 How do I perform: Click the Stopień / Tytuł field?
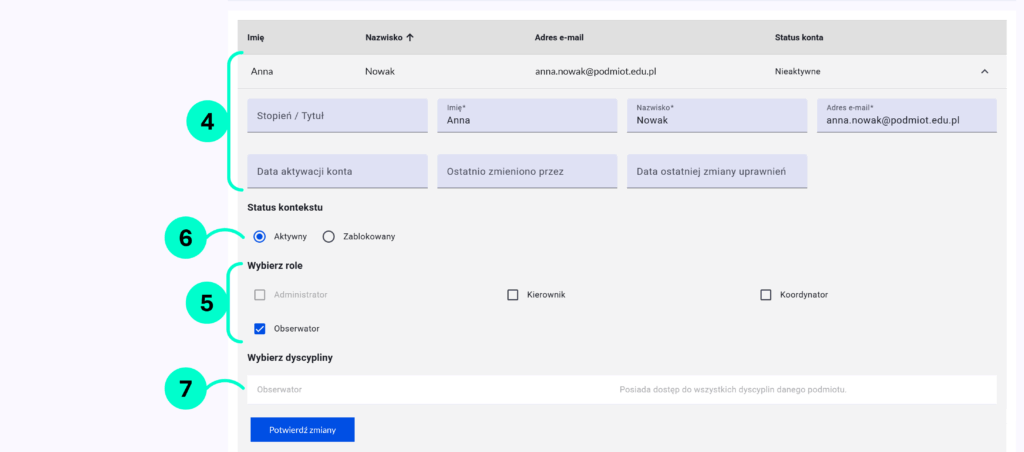click(337, 116)
